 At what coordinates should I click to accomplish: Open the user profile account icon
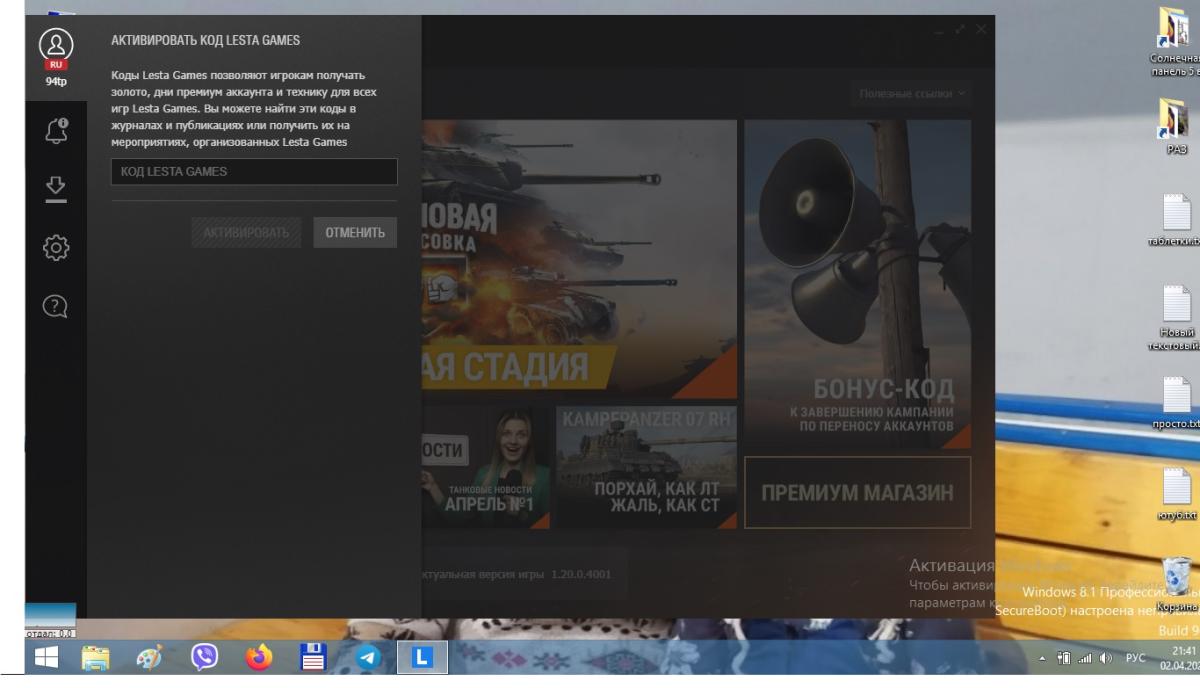pos(56,44)
